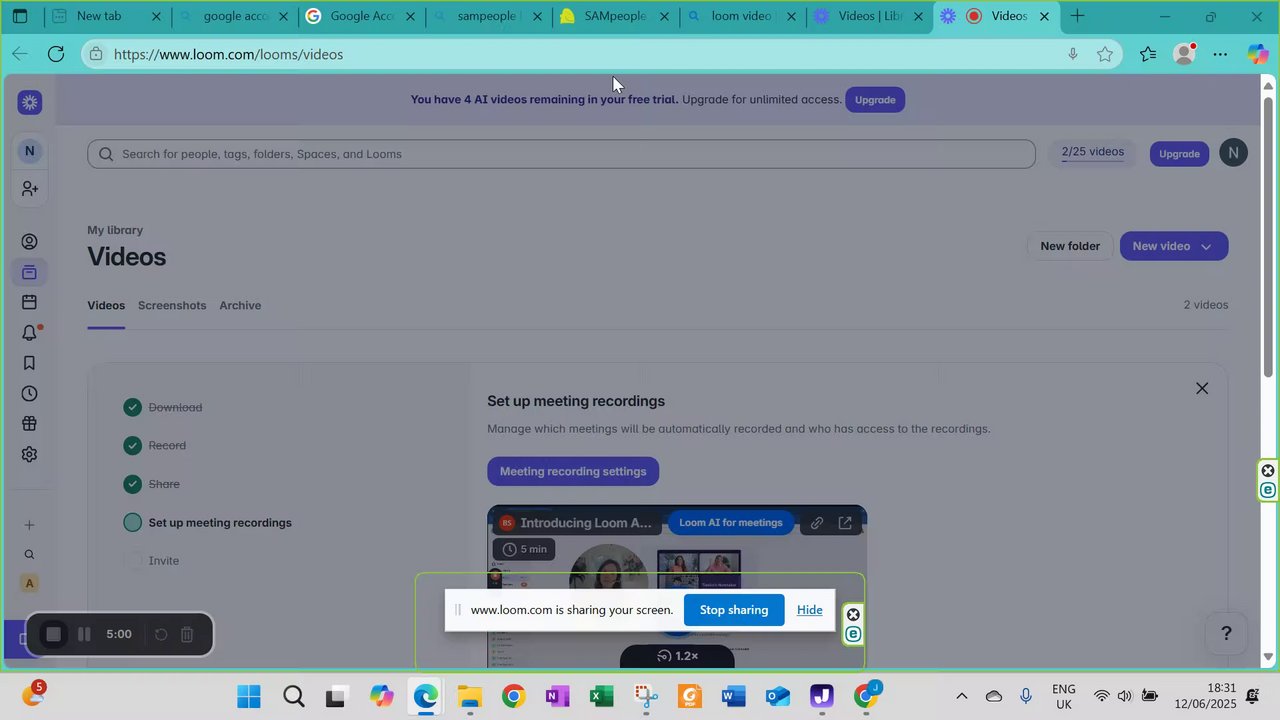Image resolution: width=1280 pixels, height=720 pixels.
Task: Pause the Loom recording
Action: click(x=85, y=634)
